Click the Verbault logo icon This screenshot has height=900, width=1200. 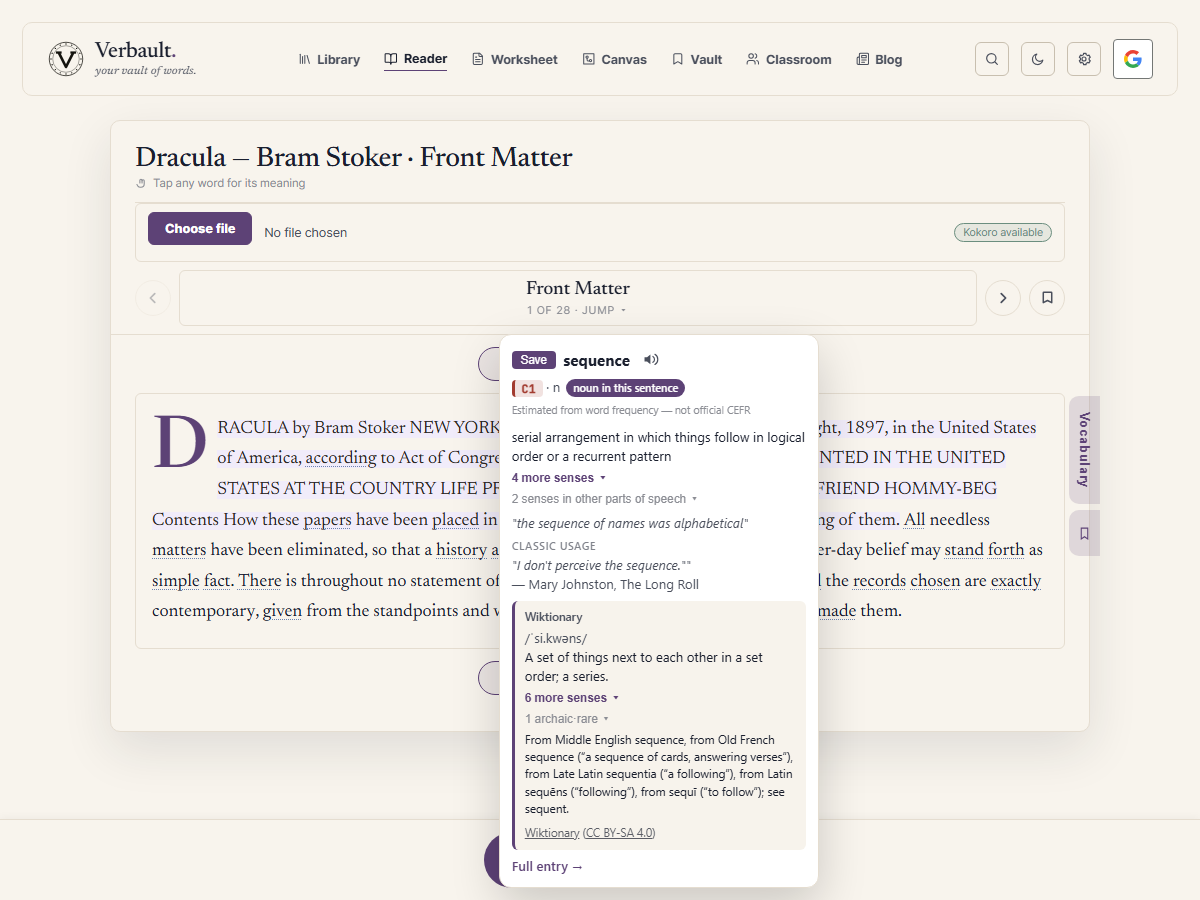(66, 59)
